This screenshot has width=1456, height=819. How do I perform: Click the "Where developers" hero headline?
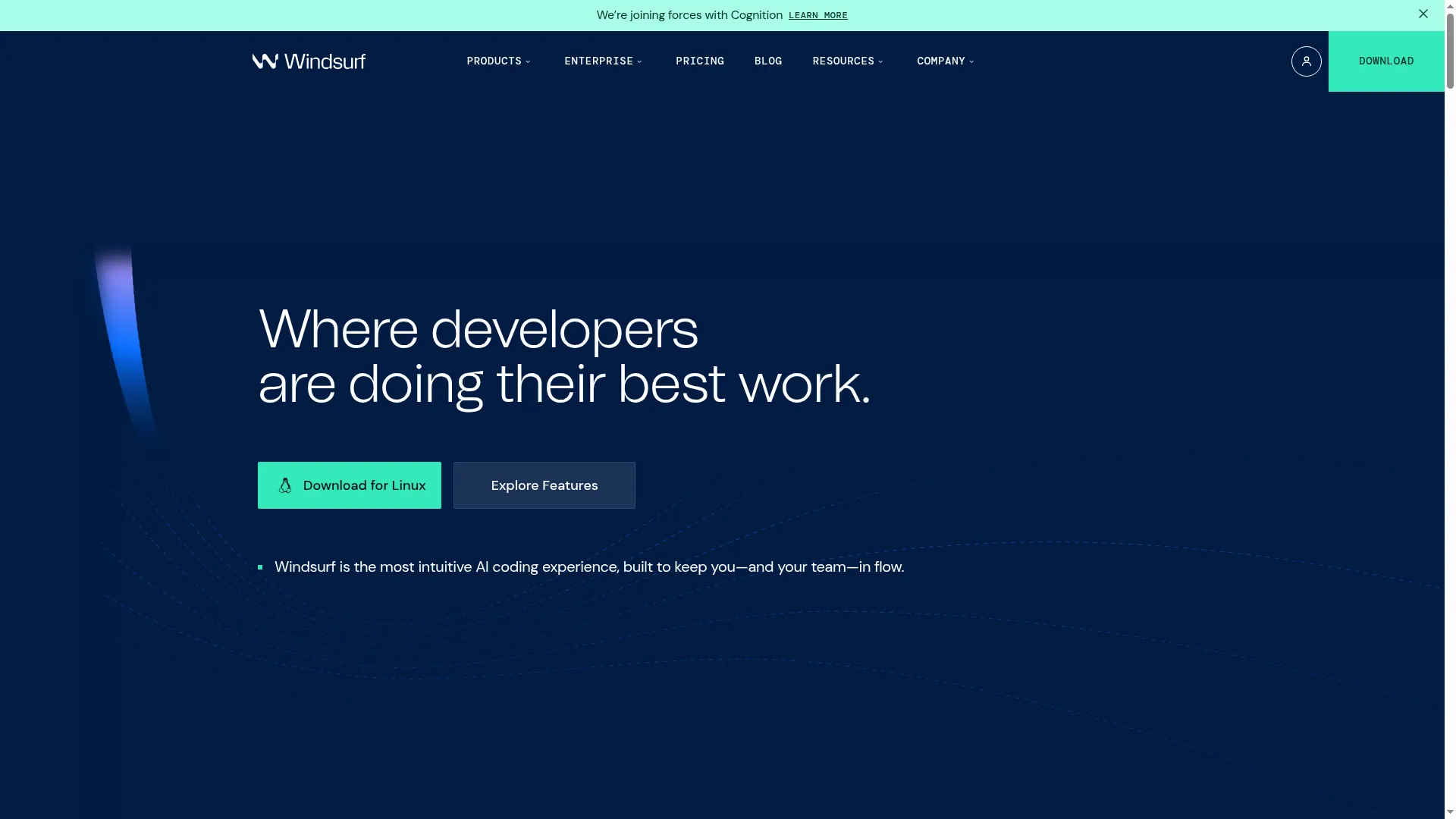[x=478, y=330]
